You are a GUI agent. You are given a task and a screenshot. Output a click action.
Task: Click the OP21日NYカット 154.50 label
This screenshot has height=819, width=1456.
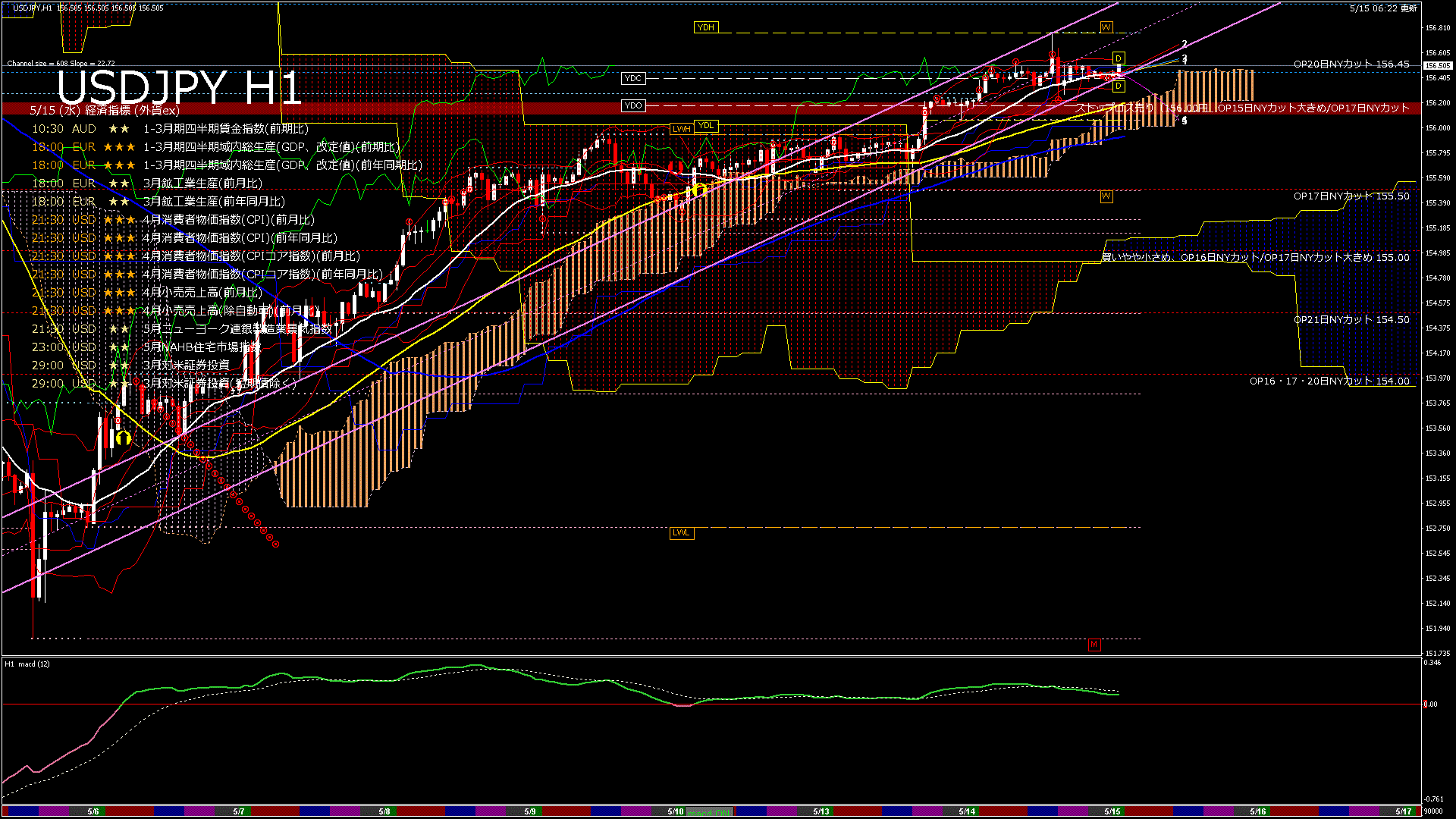tap(1351, 319)
